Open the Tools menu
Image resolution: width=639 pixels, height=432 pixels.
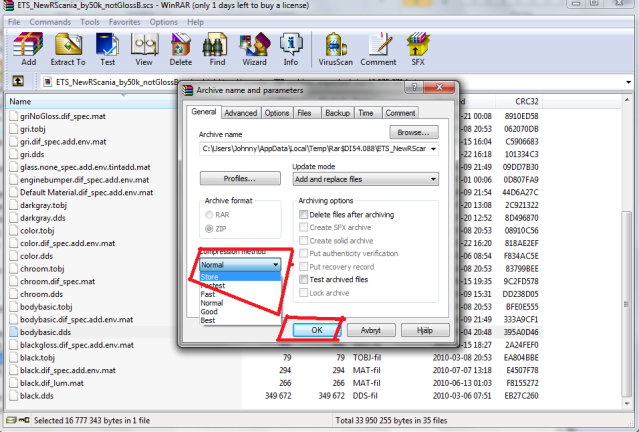click(x=90, y=22)
